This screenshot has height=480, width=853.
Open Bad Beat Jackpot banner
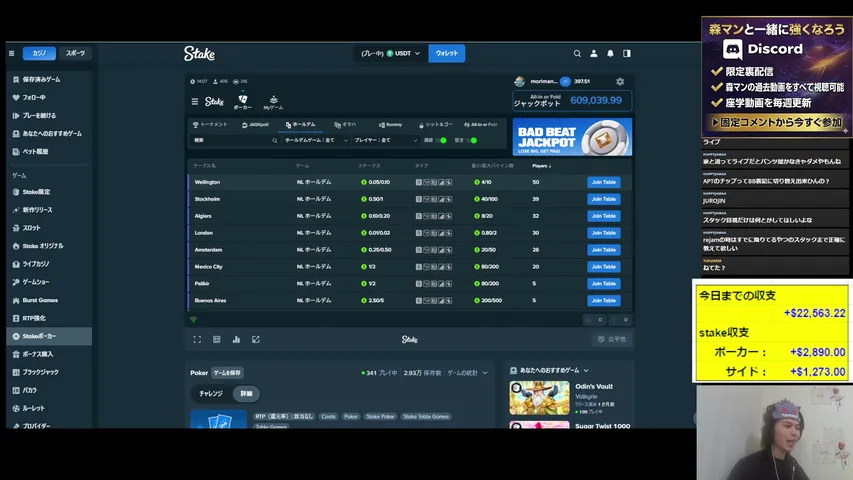click(572, 137)
